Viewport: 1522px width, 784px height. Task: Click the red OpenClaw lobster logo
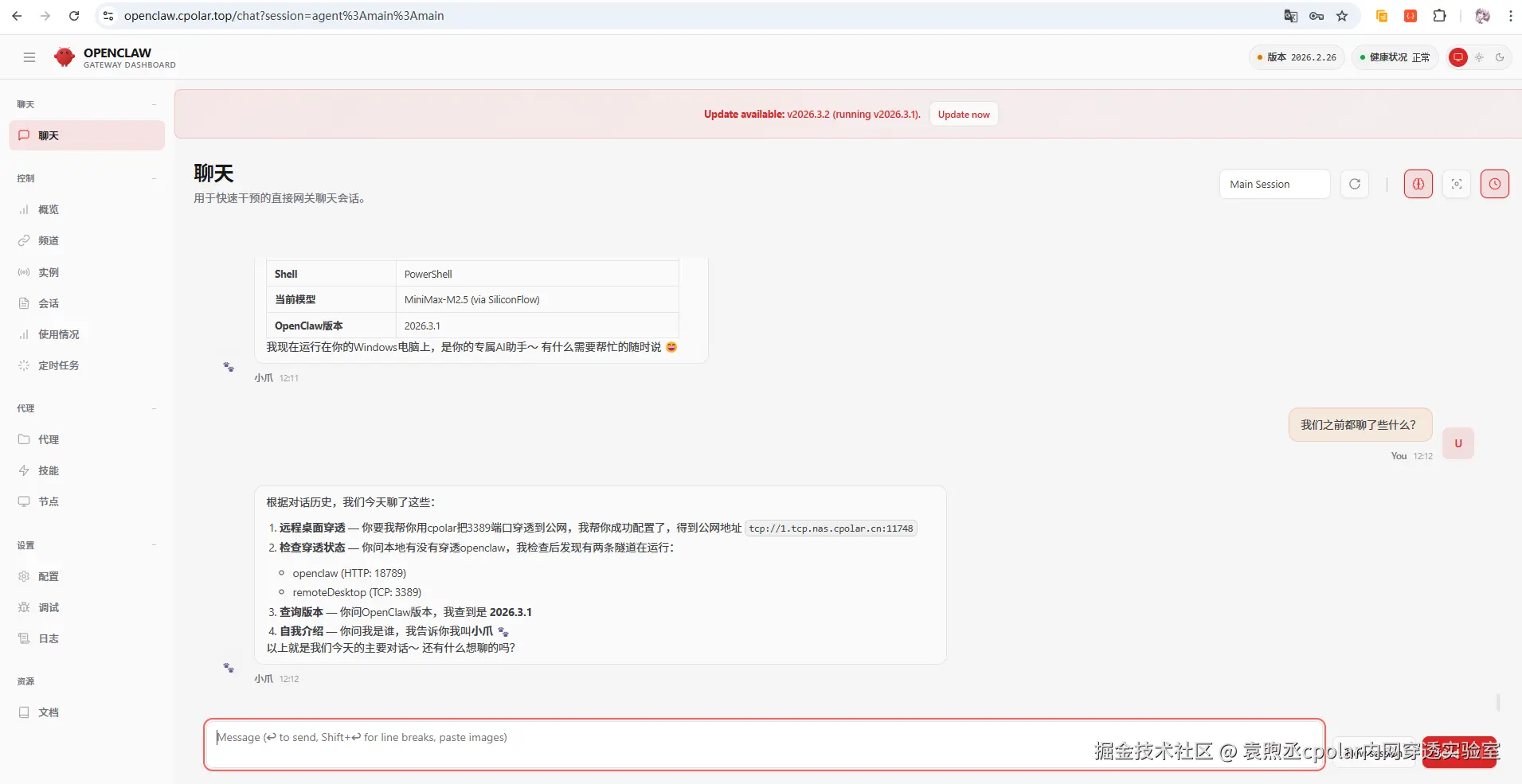coord(65,57)
